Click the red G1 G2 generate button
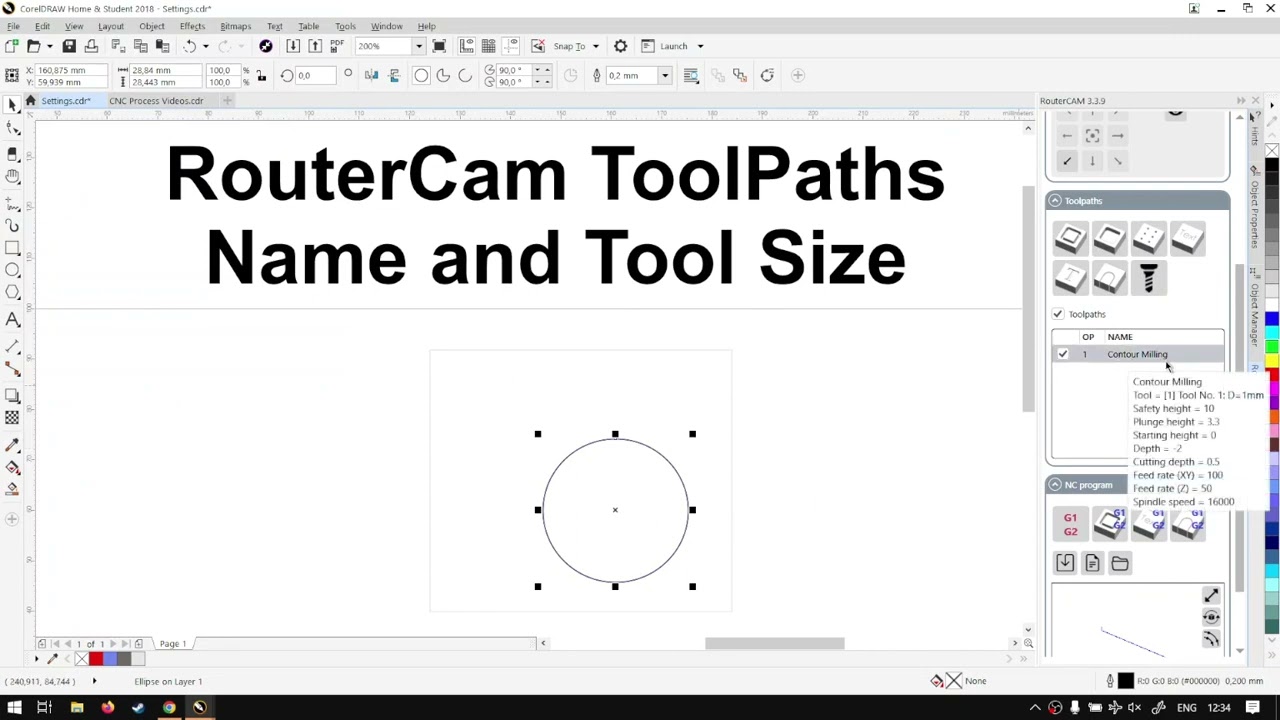 (1070, 524)
